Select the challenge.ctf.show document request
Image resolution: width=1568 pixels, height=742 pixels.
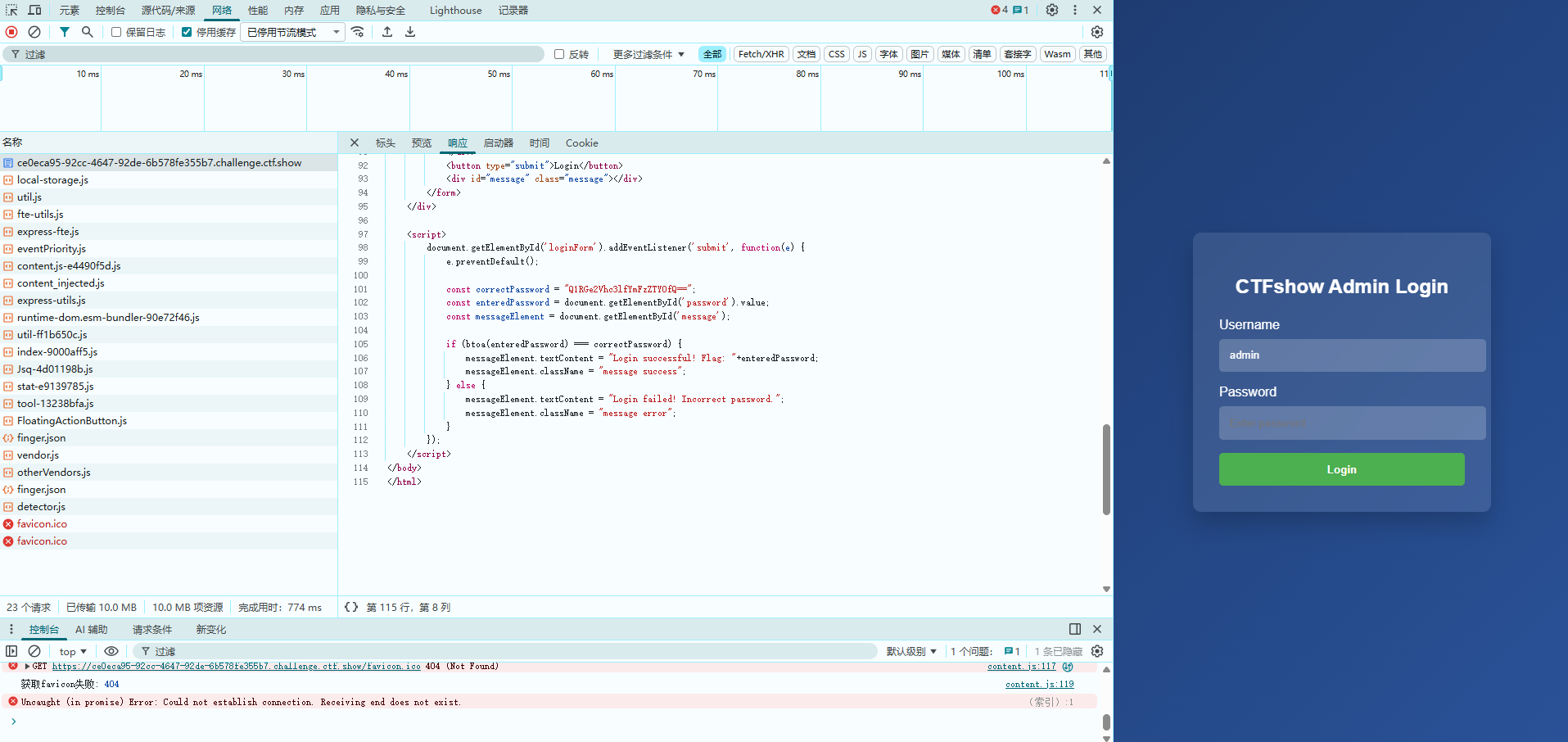pos(169,162)
